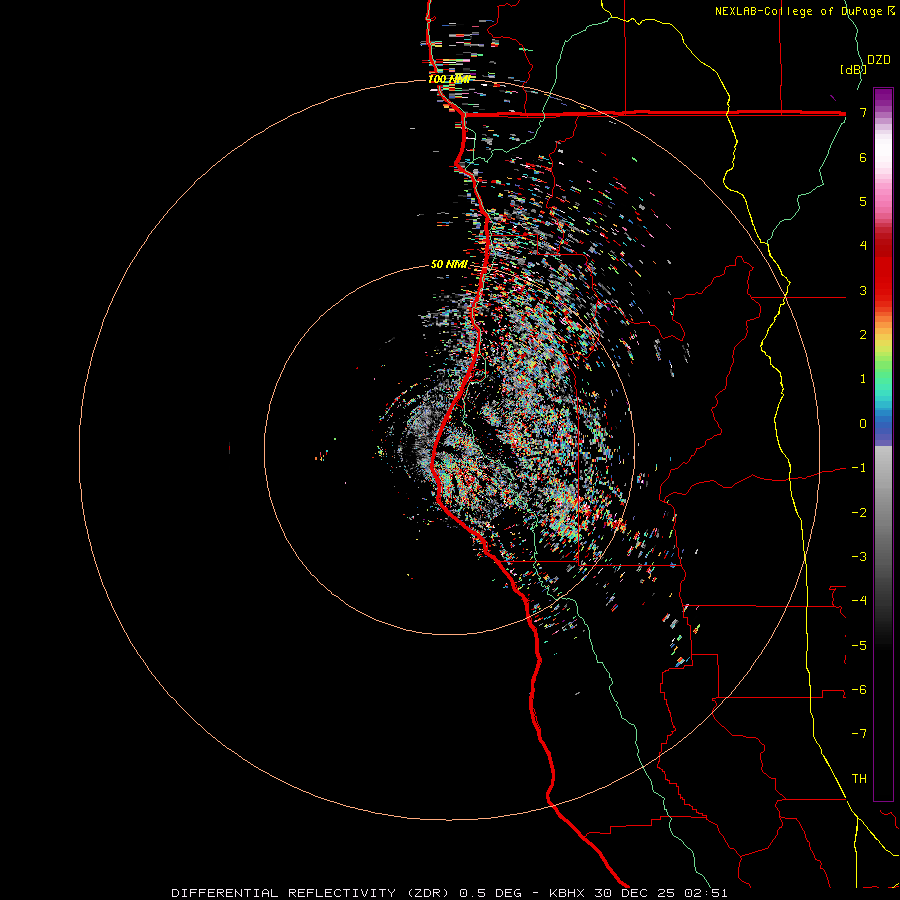Click the 1 value on color scale
Viewport: 900px width, 900px height.
863,379
